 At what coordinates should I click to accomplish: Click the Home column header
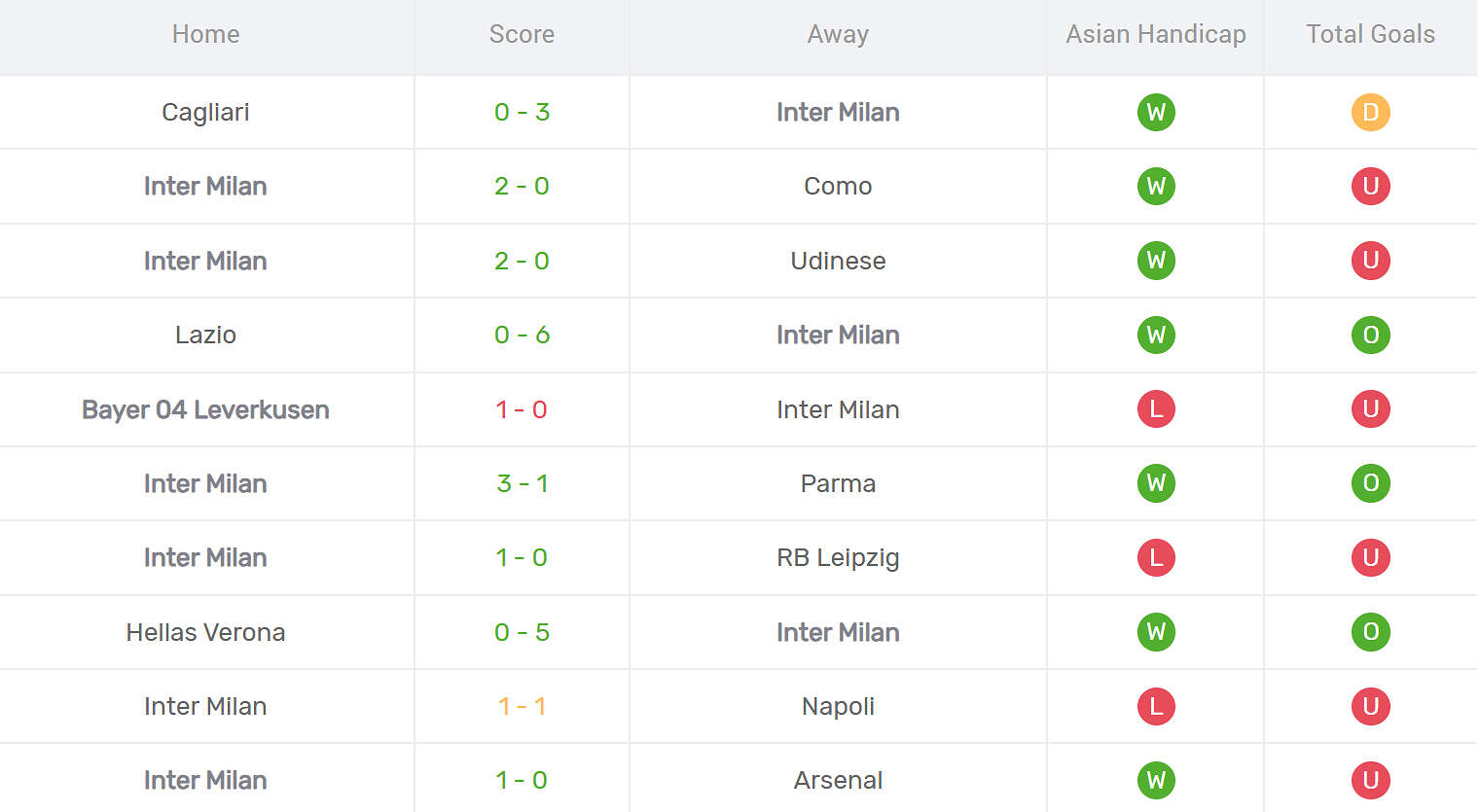point(205,34)
